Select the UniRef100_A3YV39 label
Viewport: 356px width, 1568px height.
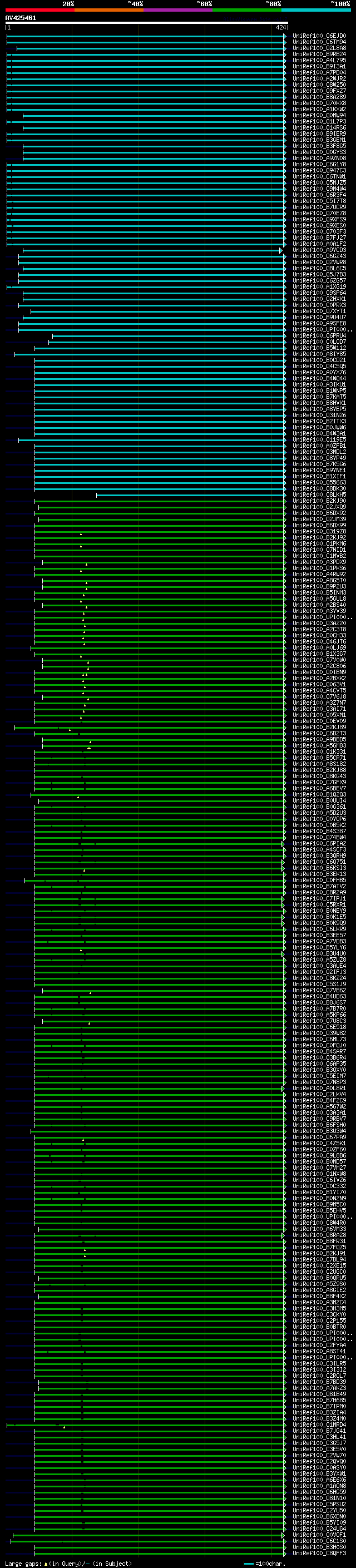(x=319, y=611)
